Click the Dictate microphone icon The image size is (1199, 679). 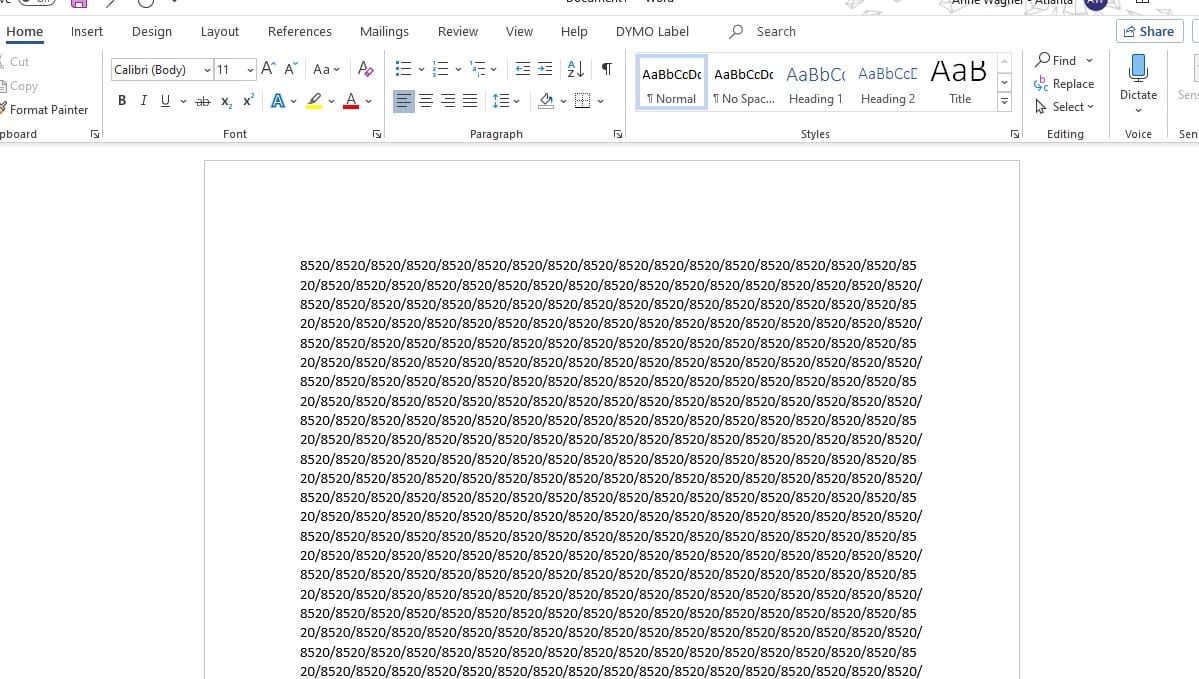(x=1138, y=69)
